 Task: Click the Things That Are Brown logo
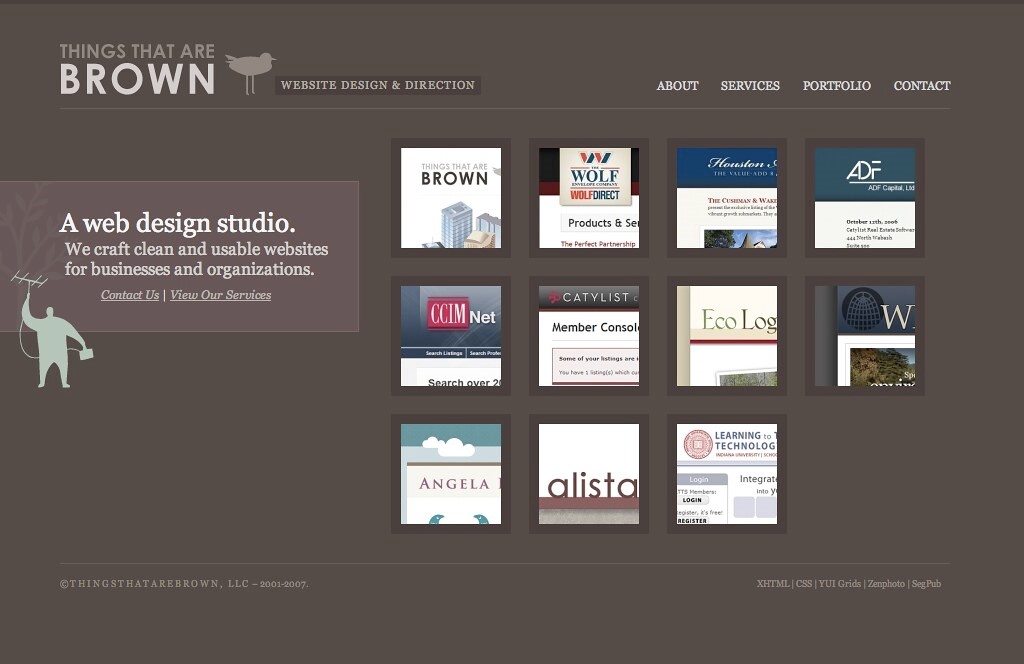click(x=137, y=70)
